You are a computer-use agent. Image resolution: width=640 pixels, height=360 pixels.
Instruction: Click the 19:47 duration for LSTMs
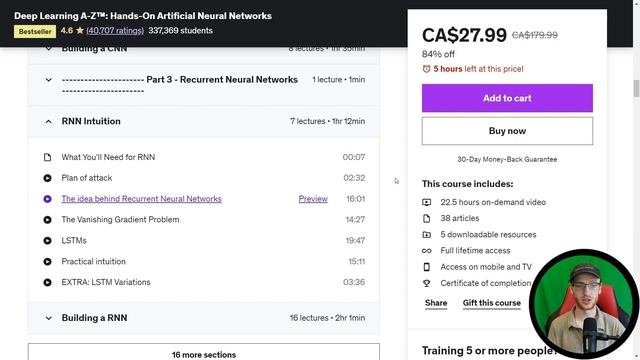coord(356,240)
